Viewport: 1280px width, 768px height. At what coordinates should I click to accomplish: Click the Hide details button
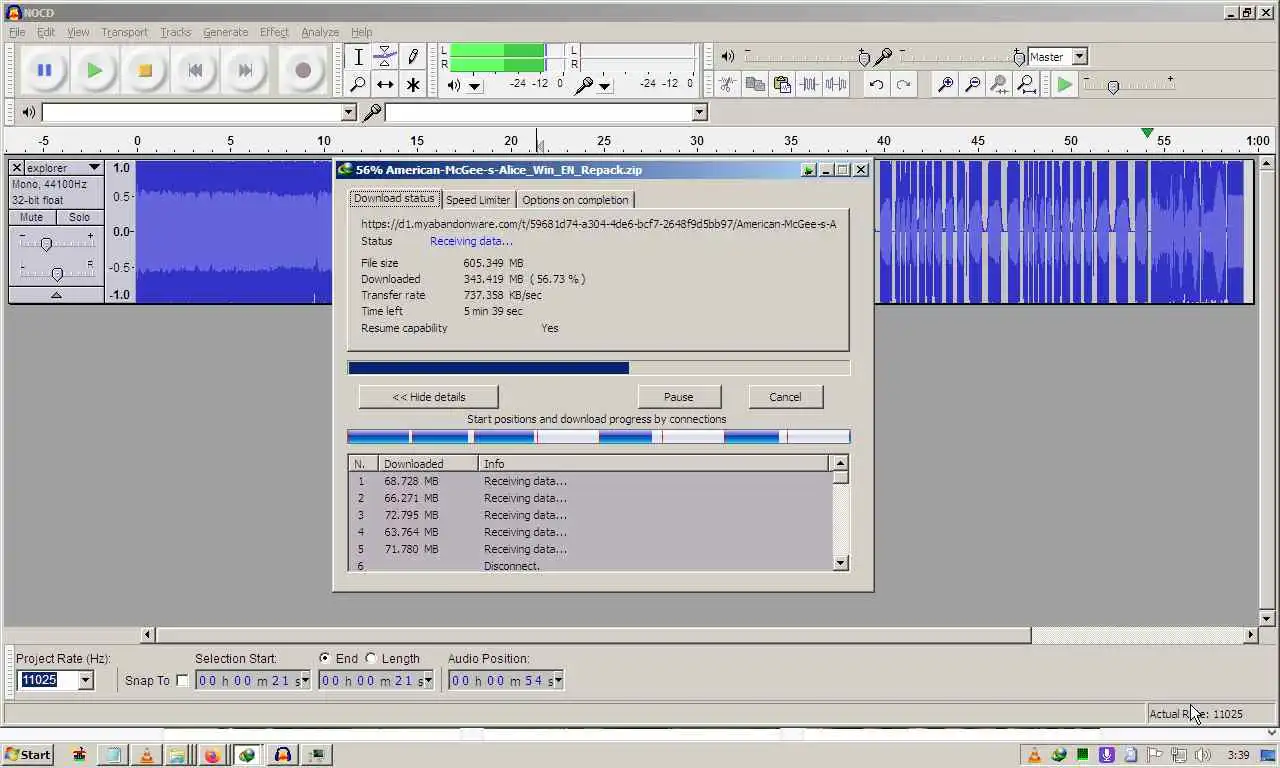[428, 397]
